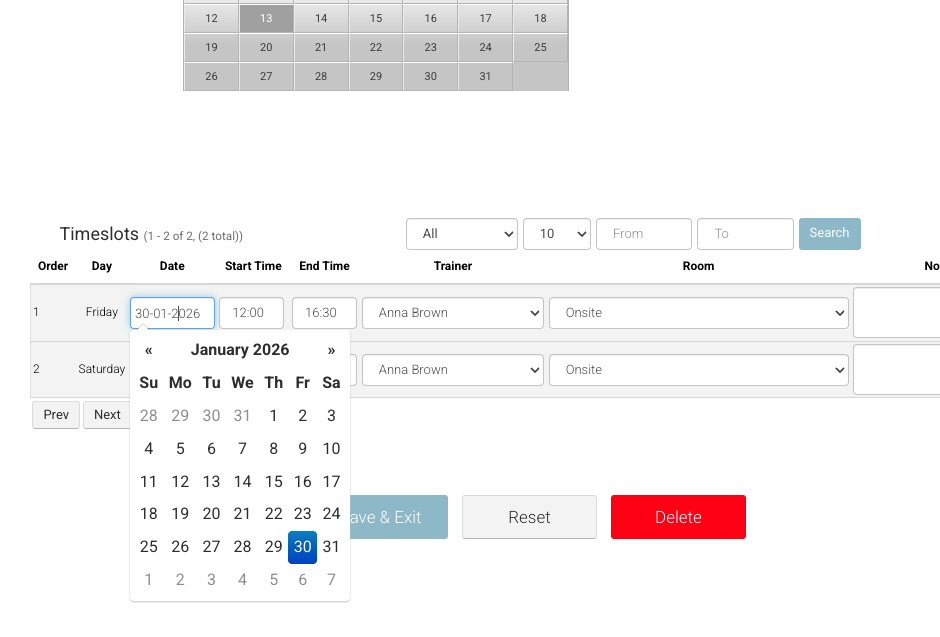Click Friday's Start Time field showing 12:00

[250, 312]
